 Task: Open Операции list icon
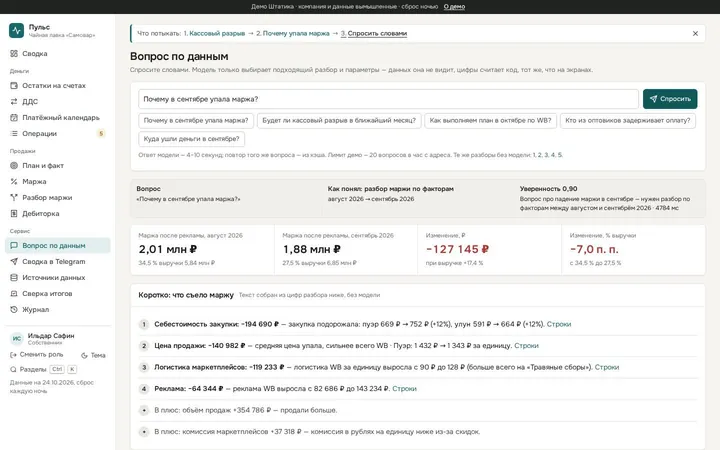[14, 134]
